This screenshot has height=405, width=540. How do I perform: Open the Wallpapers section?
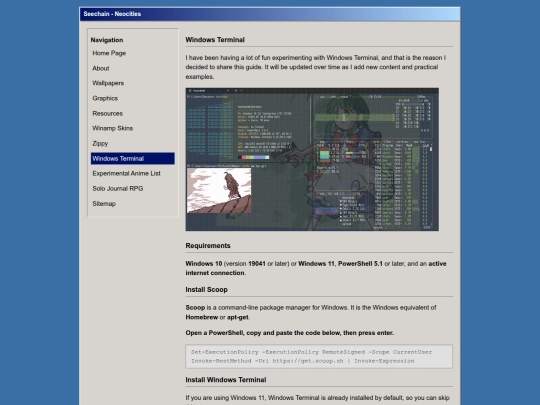pyautogui.click(x=108, y=83)
